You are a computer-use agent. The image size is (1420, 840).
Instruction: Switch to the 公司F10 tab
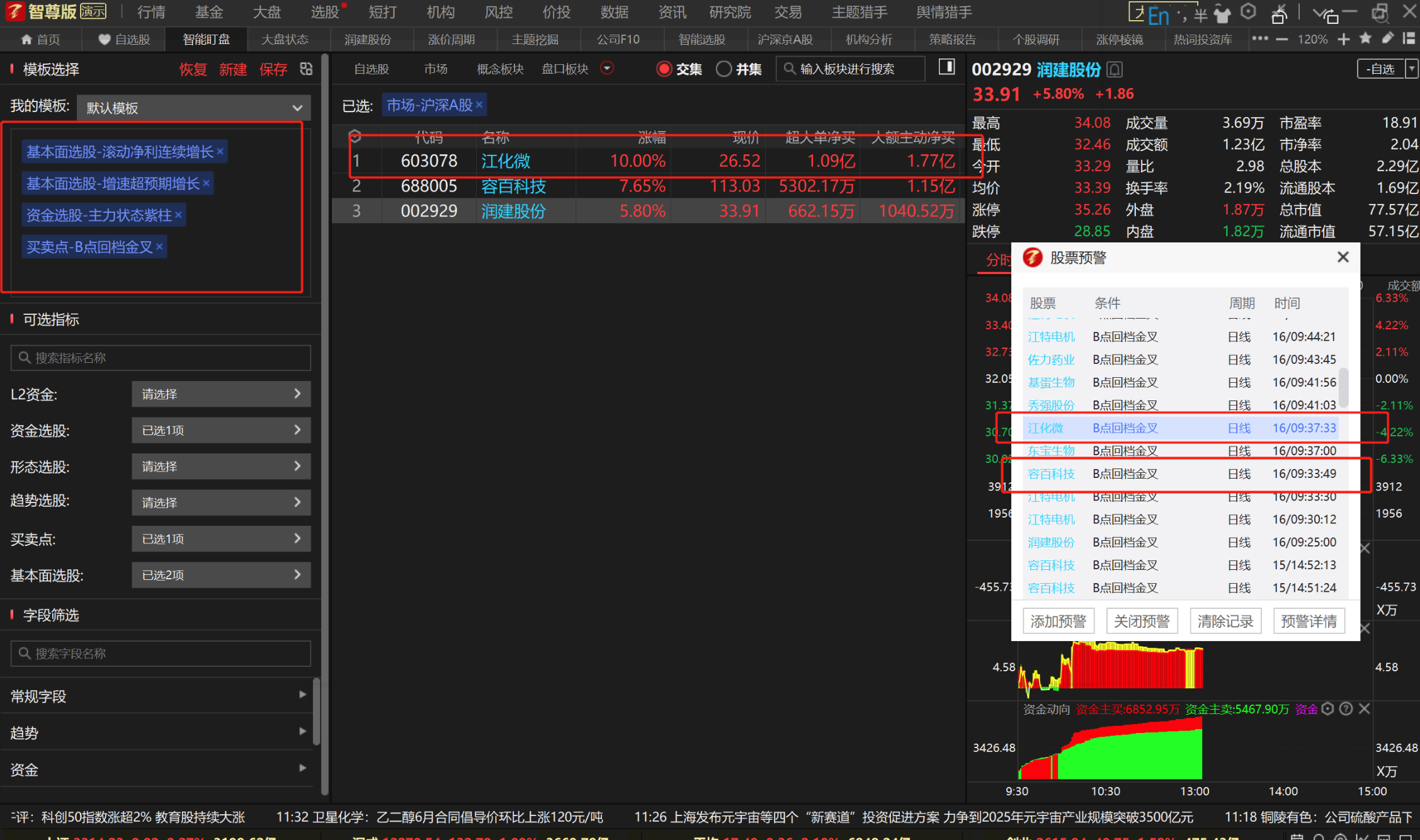tap(618, 39)
